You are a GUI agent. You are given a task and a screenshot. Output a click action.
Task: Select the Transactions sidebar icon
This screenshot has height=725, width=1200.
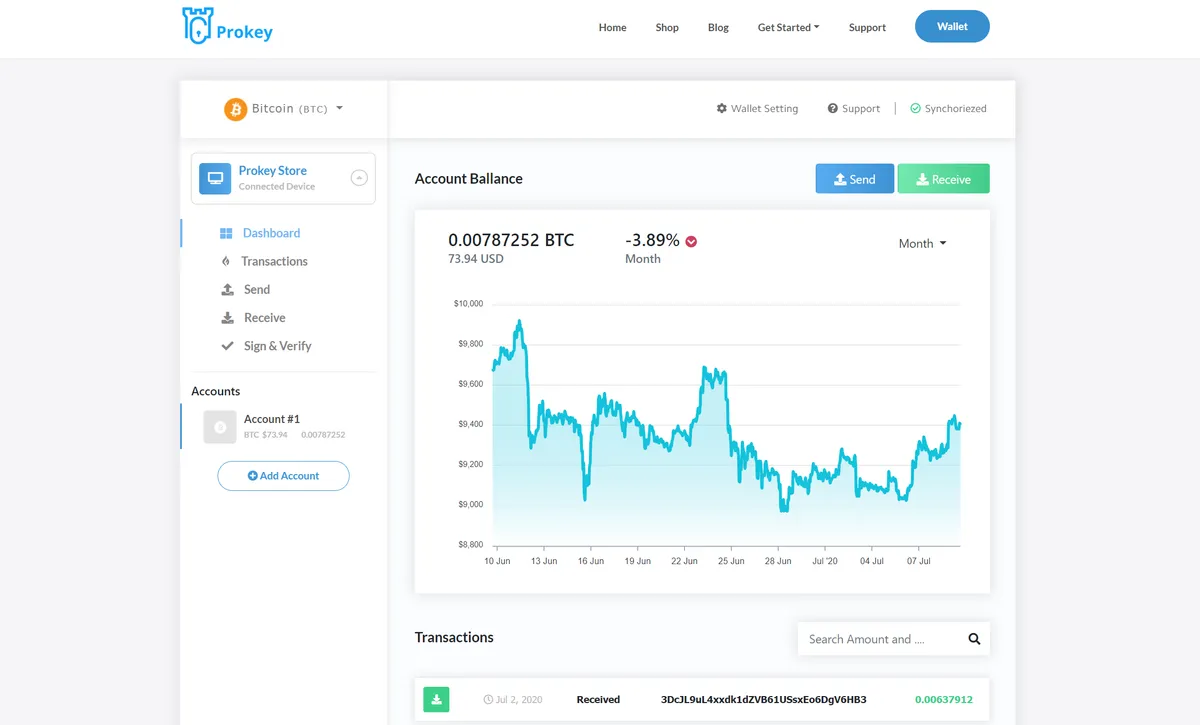tap(226, 261)
